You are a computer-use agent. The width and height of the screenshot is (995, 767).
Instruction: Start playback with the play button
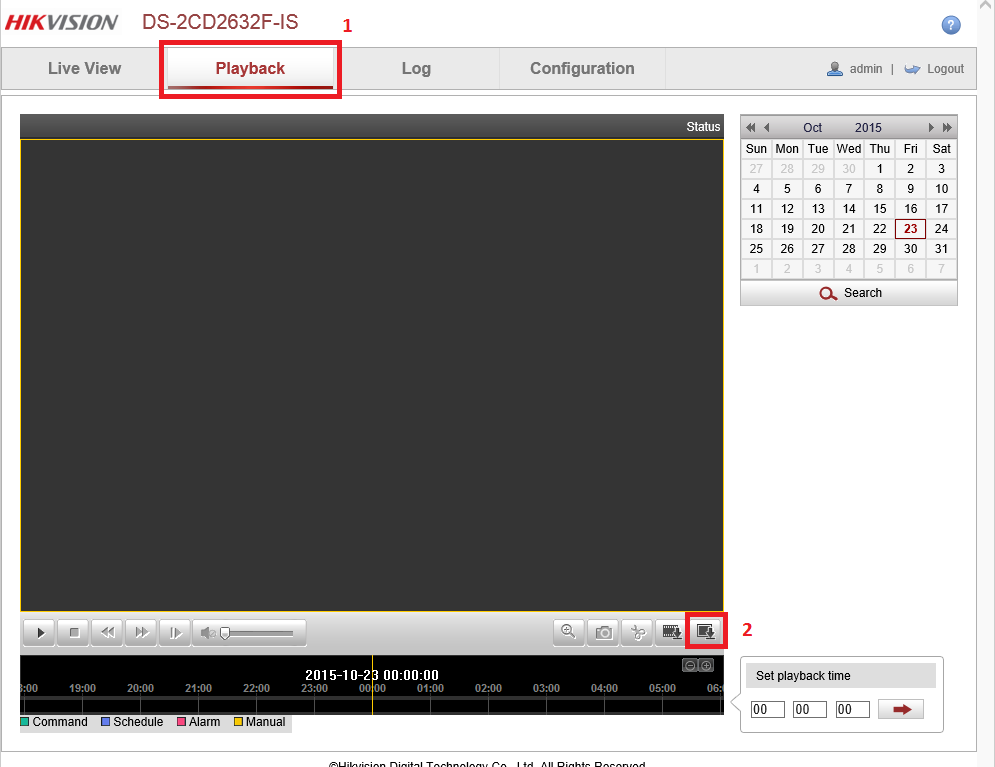pyautogui.click(x=40, y=632)
